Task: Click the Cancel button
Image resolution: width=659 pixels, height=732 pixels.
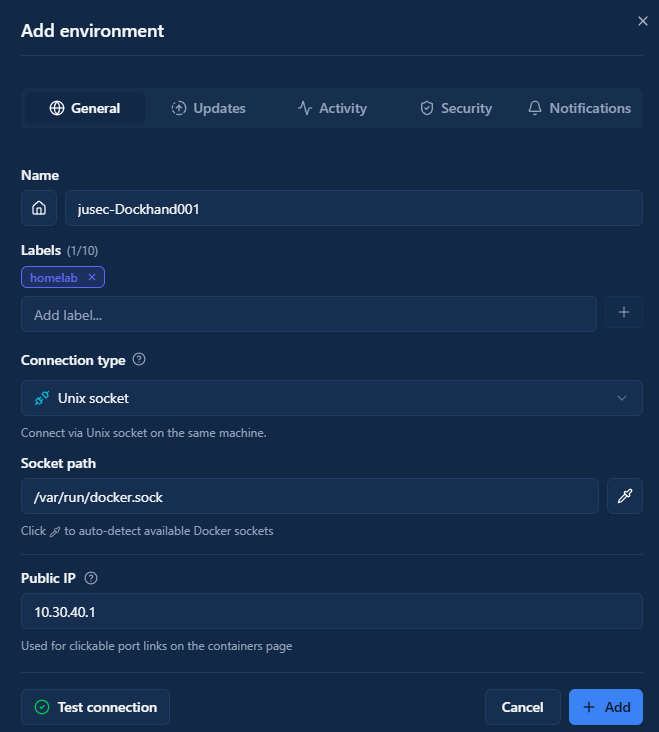Action: [x=522, y=707]
